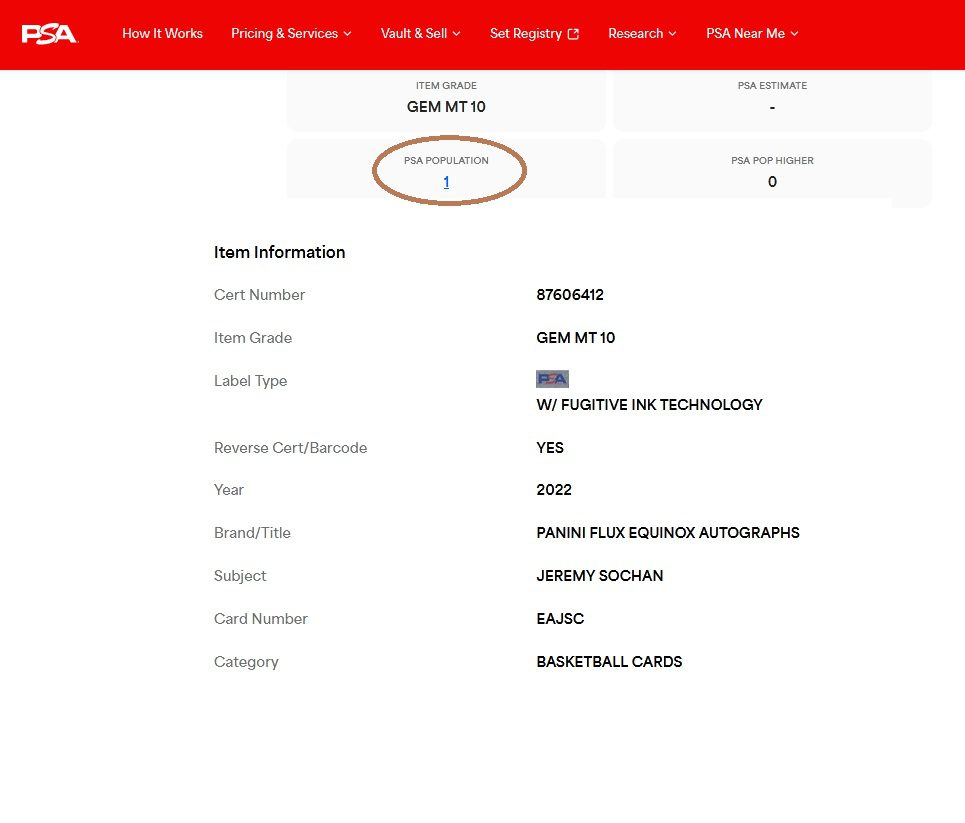
Task: Click the PSA Pop Higher value
Action: (772, 182)
